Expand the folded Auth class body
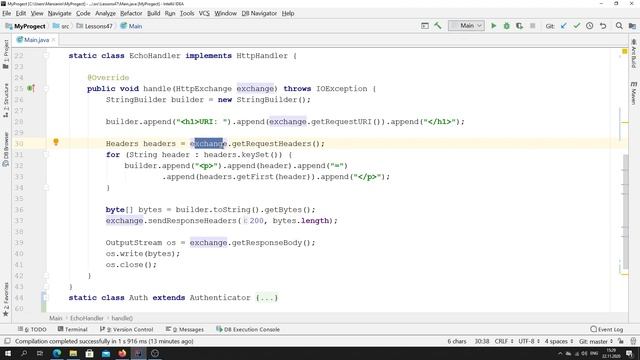640x360 pixels. (267, 298)
